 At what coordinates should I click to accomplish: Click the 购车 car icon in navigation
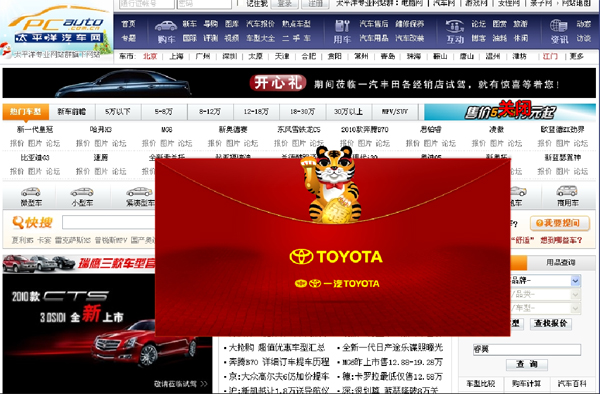pyautogui.click(x=166, y=26)
